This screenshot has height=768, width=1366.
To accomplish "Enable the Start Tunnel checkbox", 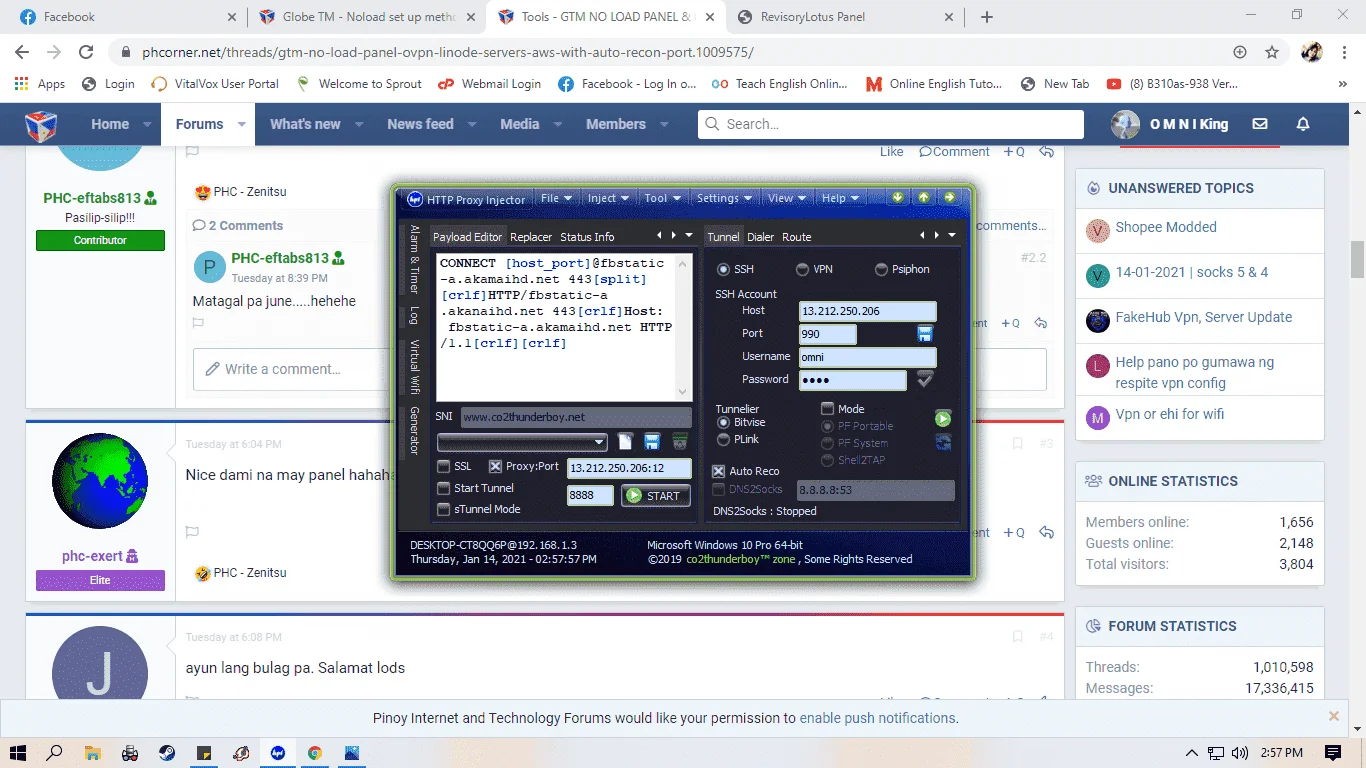I will click(x=444, y=488).
